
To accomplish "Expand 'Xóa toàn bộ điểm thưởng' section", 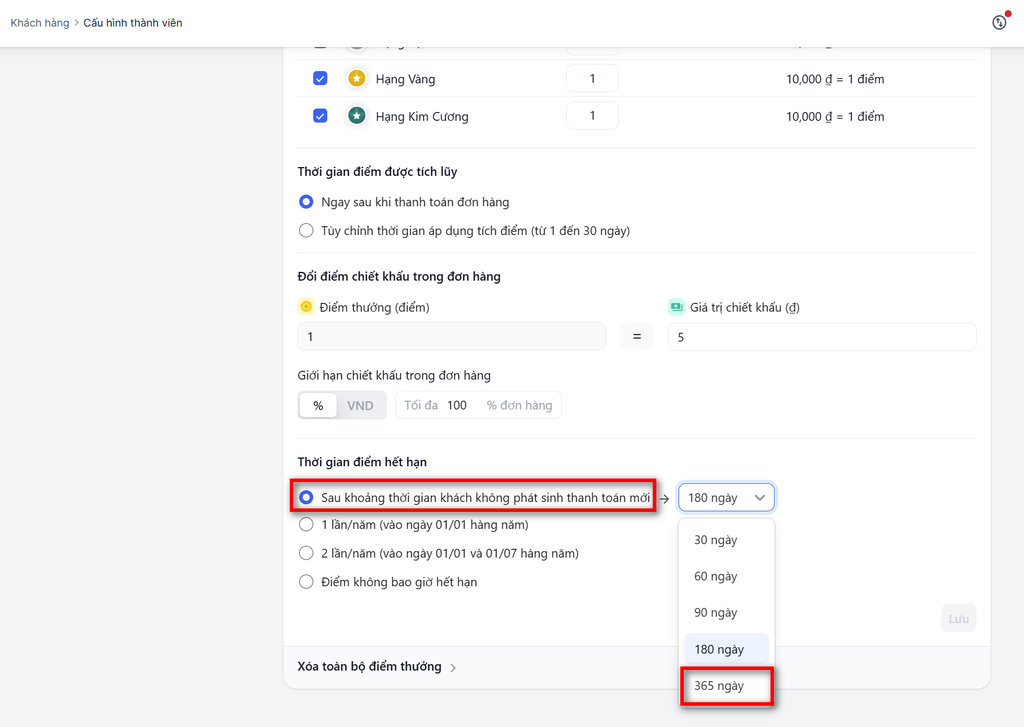I will coord(377,667).
